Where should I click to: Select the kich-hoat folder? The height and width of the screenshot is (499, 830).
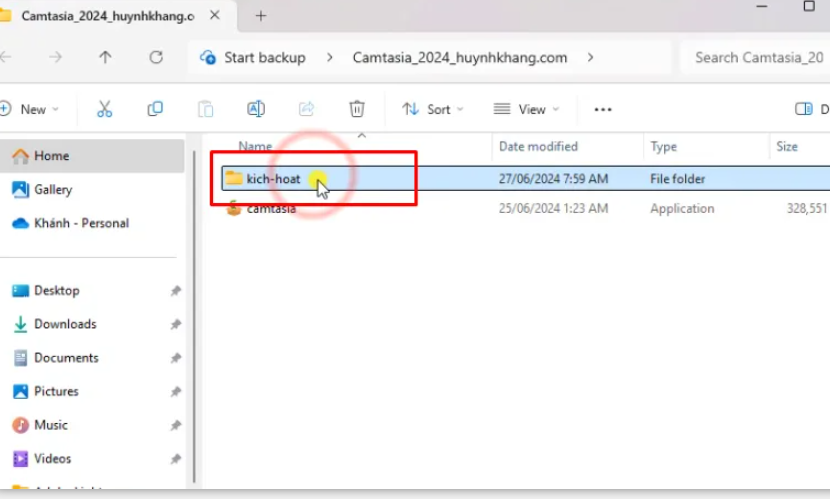(x=273, y=179)
